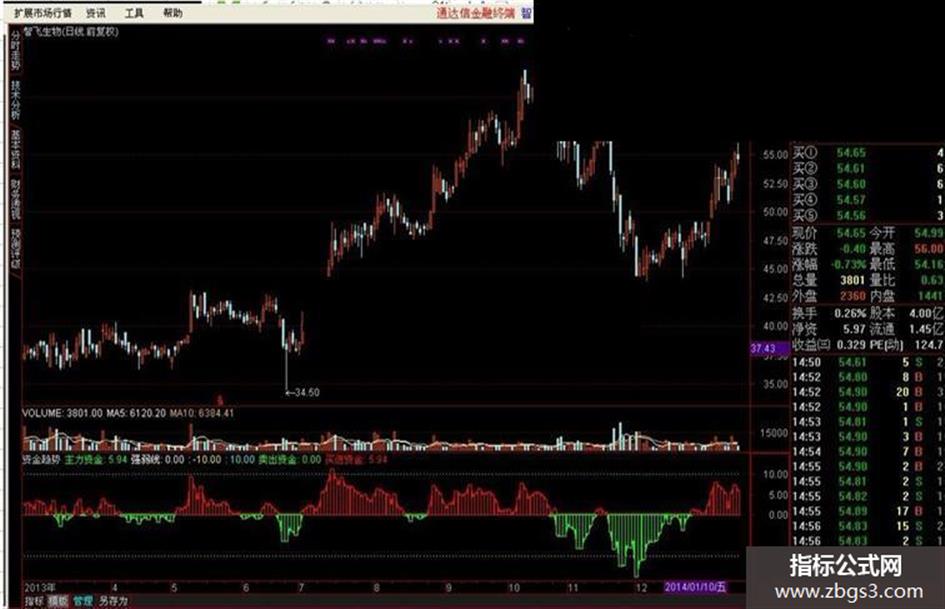Click the 主力资金 5.94 value

click(x=96, y=460)
